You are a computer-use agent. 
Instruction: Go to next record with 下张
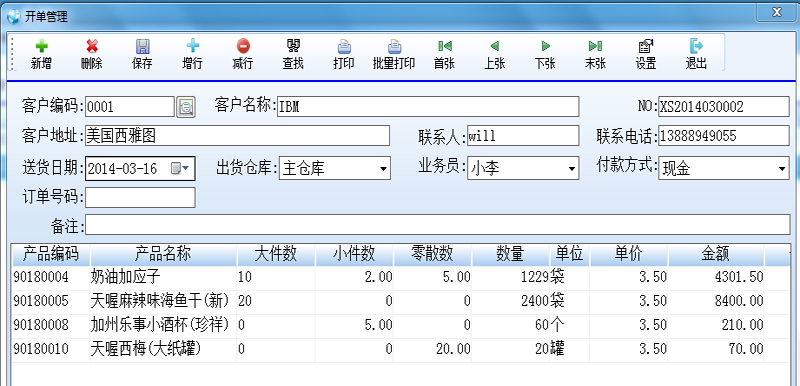pyautogui.click(x=545, y=46)
